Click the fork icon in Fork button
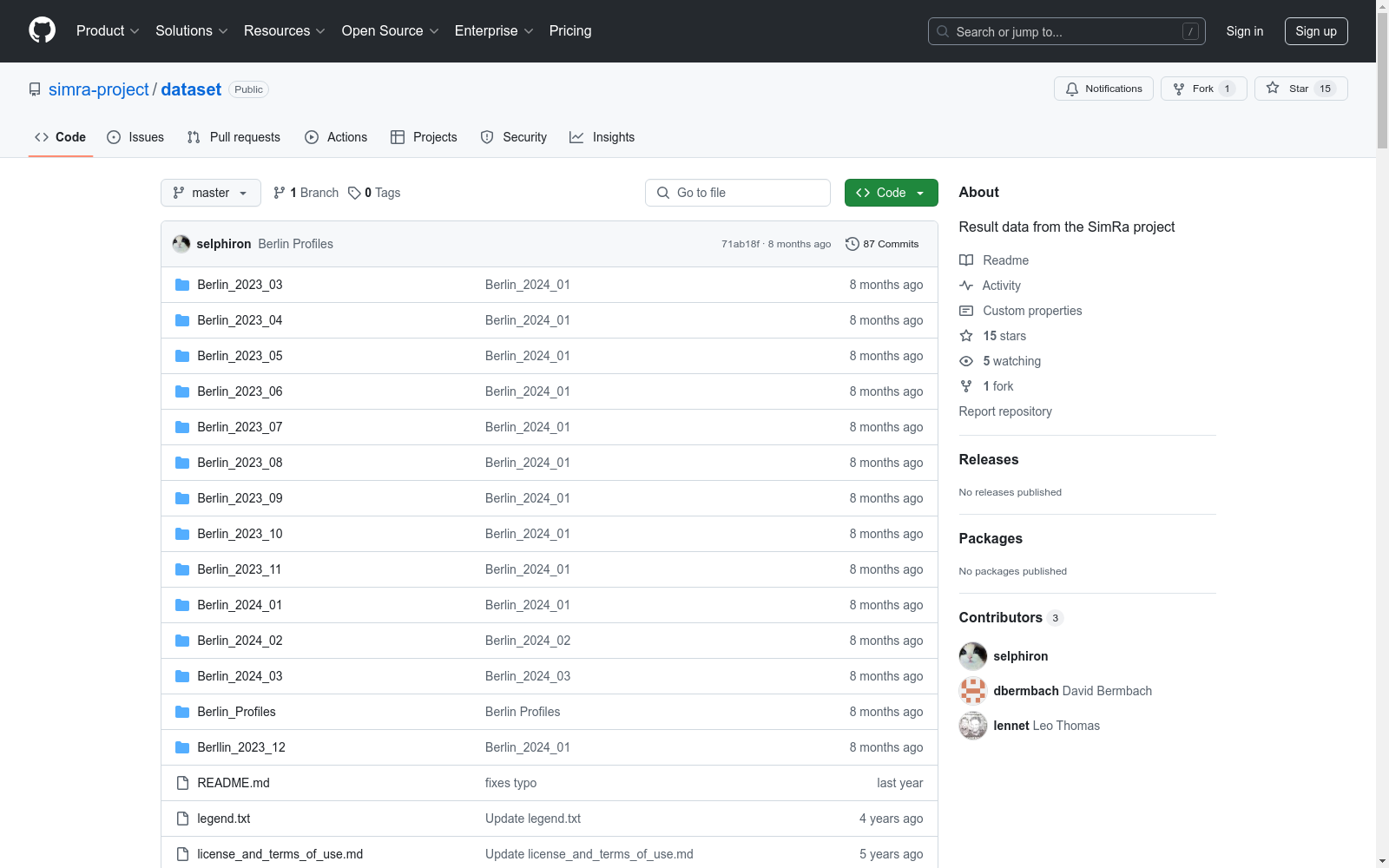 [x=1179, y=89]
